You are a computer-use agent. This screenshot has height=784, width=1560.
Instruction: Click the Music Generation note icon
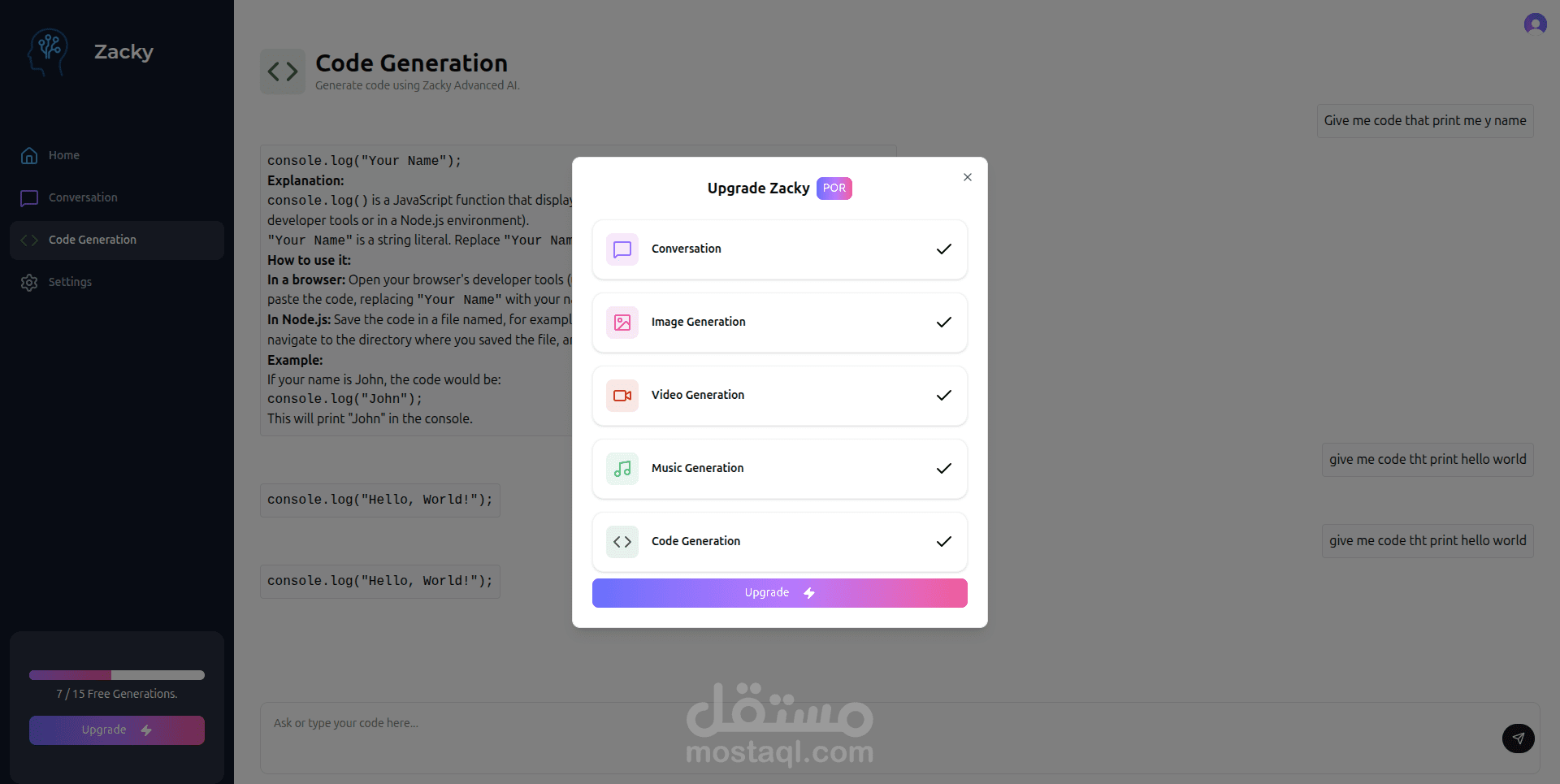coord(622,469)
